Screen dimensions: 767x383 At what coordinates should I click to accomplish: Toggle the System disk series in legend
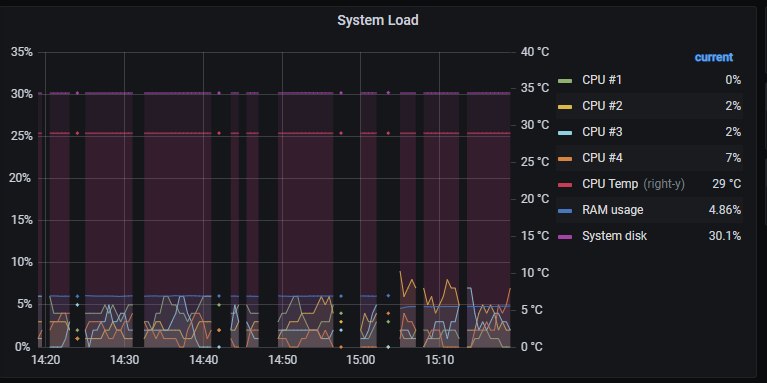(x=614, y=236)
